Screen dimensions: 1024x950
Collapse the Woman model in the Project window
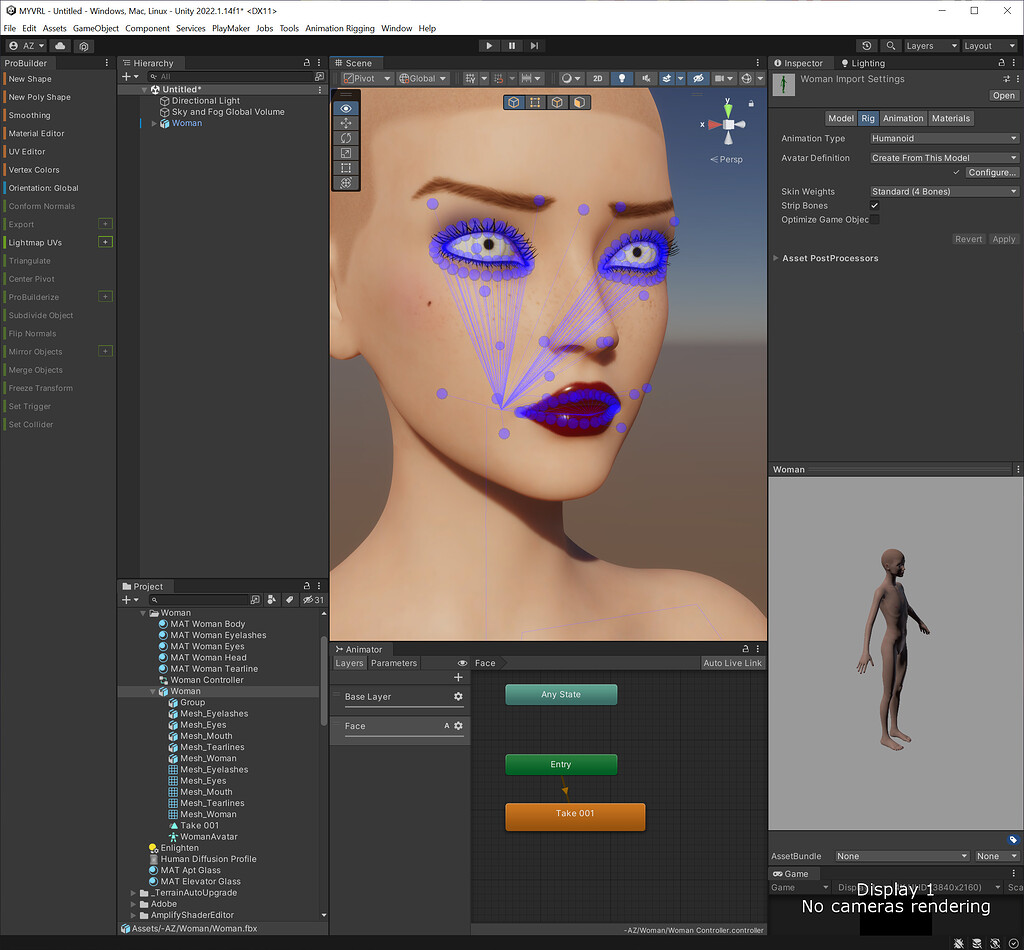[152, 691]
